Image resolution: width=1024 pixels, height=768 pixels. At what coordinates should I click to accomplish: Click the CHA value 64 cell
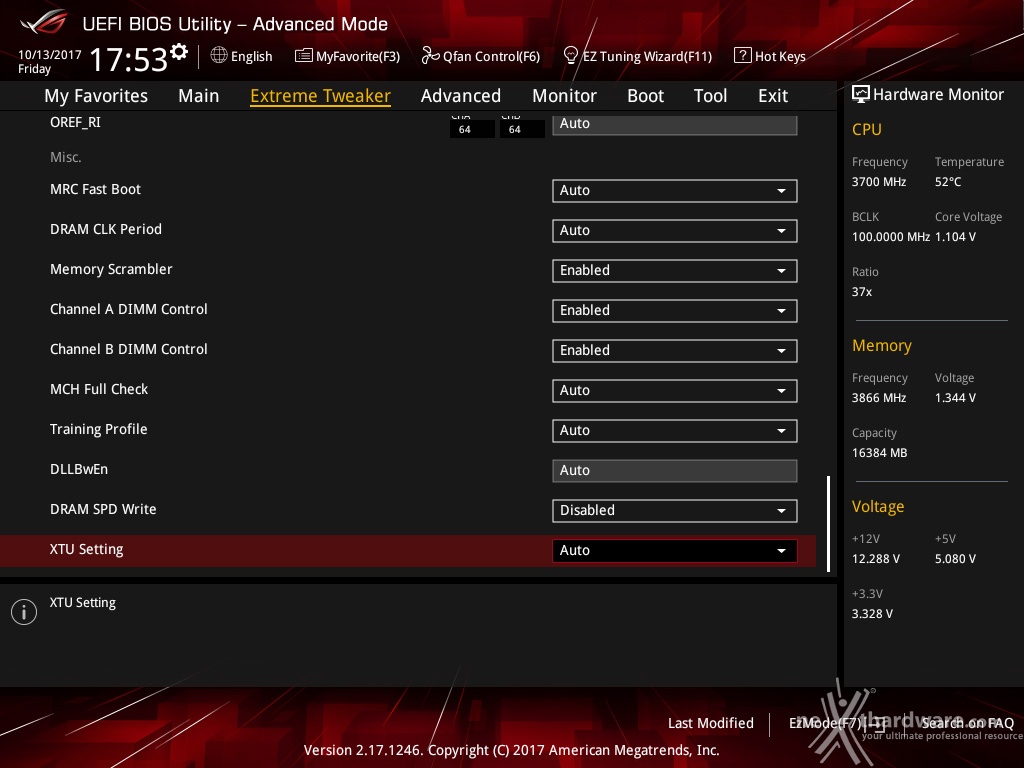[x=472, y=129]
